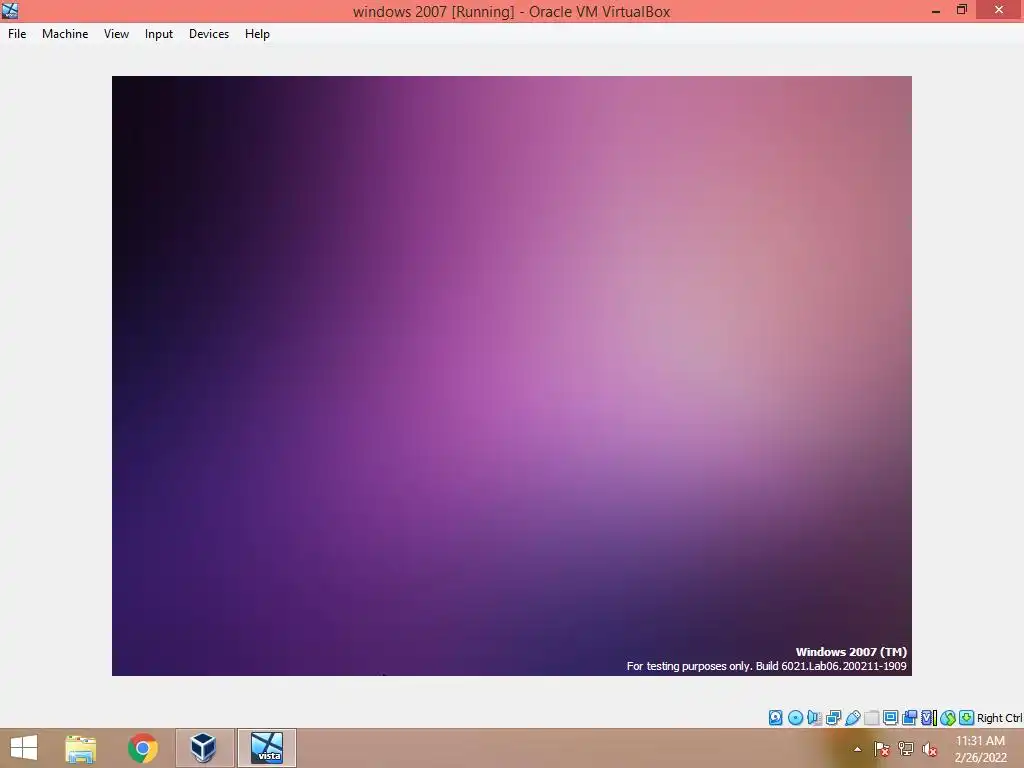
Task: Open the Devices menu
Action: 209,34
